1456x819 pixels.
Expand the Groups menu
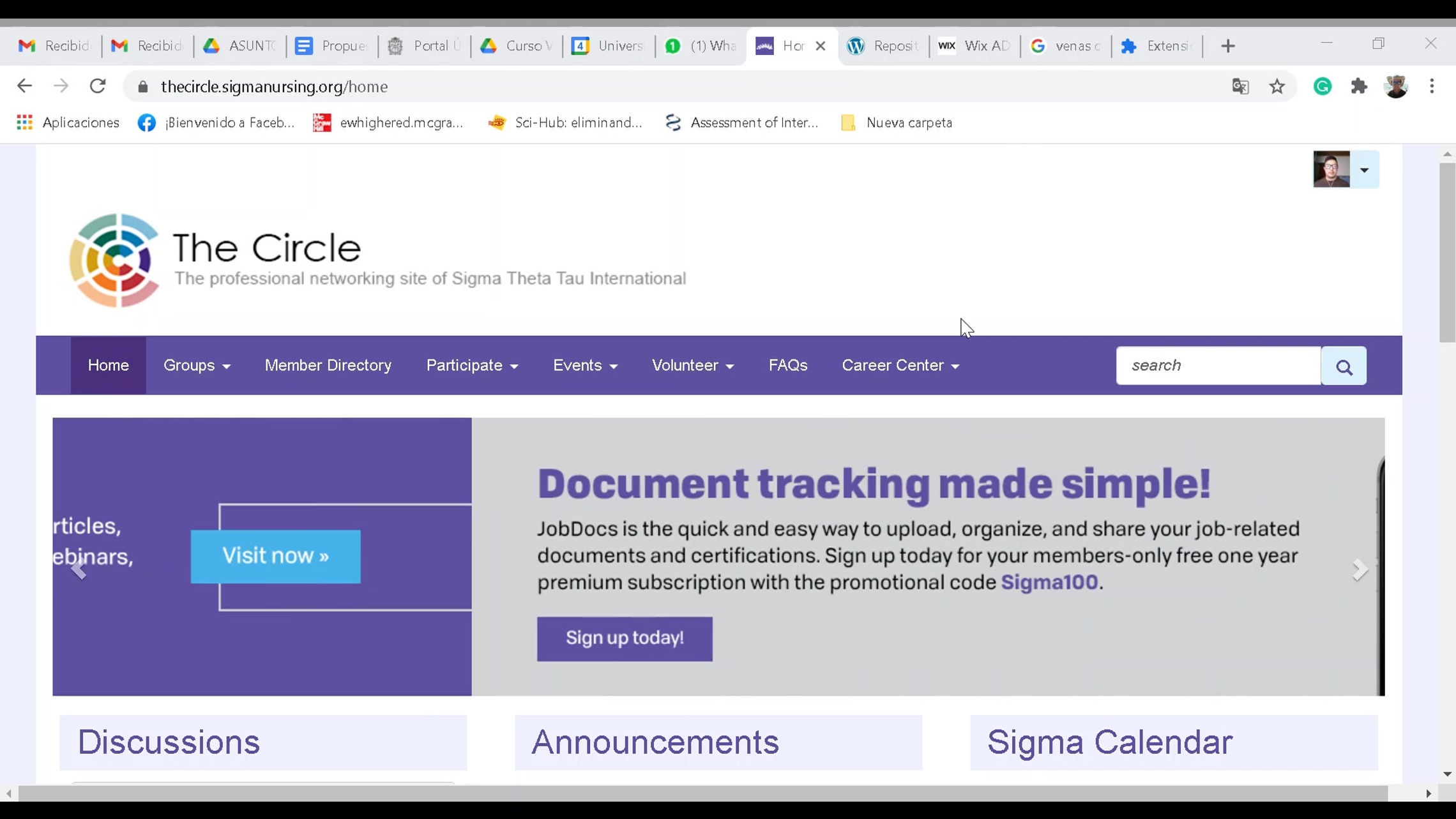[197, 366]
